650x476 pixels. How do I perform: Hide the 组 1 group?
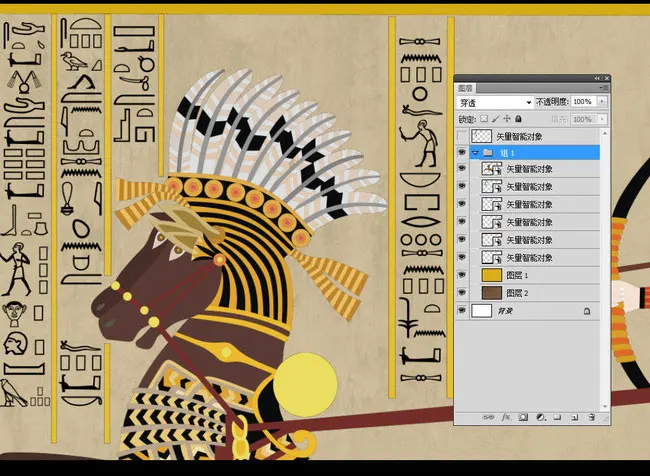click(462, 153)
